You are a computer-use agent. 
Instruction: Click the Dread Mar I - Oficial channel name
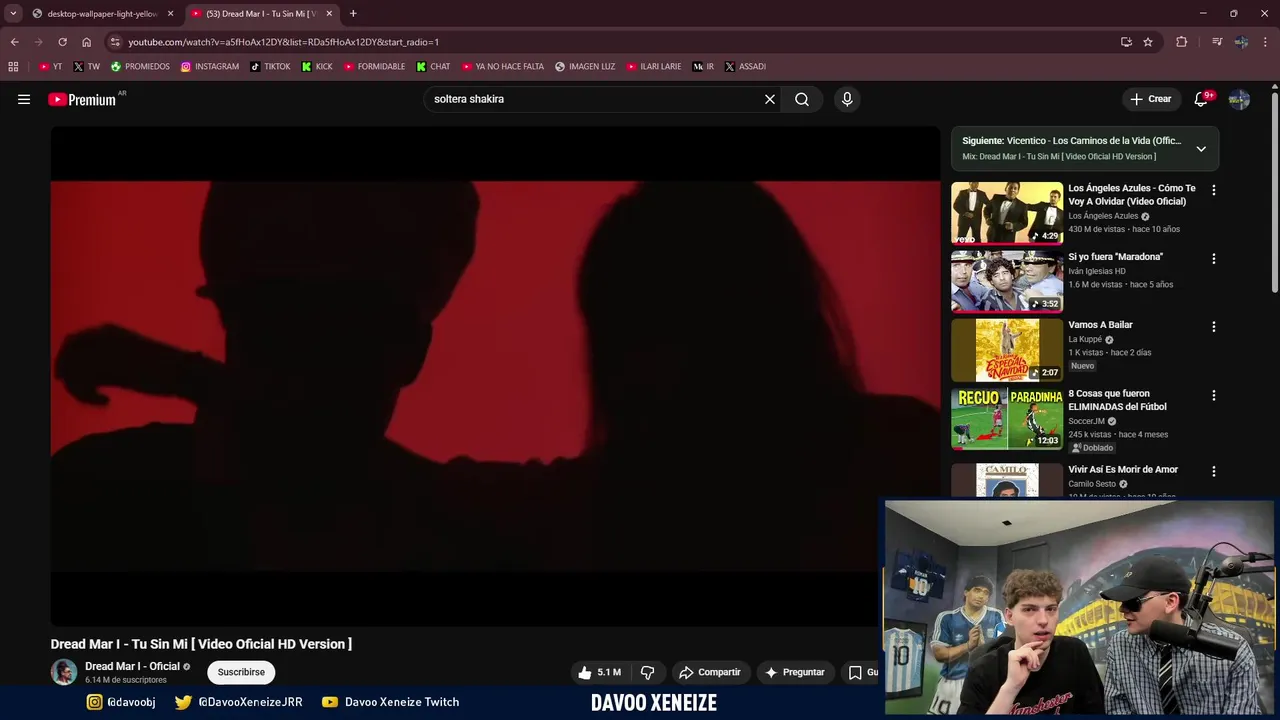coord(132,666)
